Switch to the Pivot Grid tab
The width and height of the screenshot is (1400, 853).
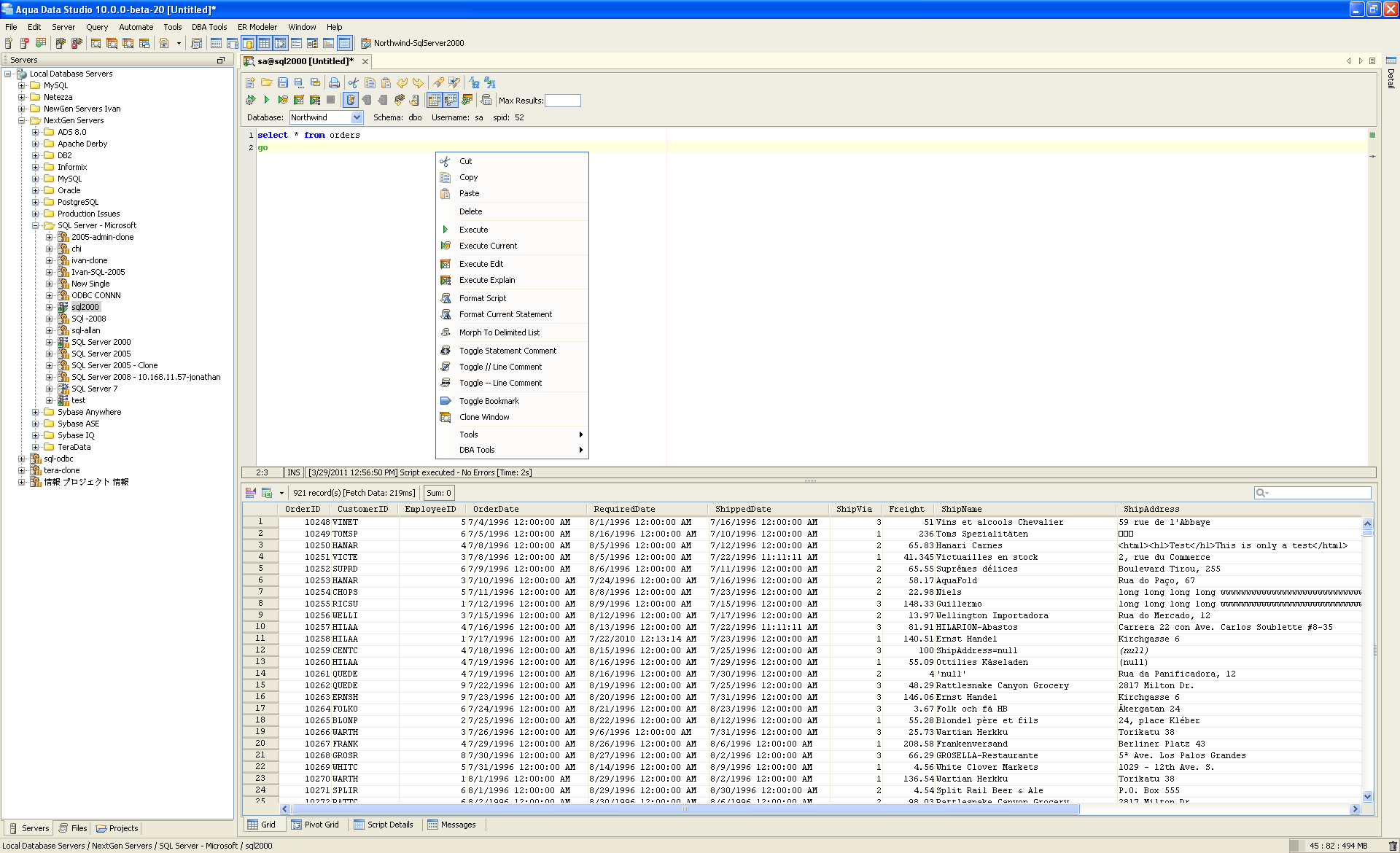point(315,825)
